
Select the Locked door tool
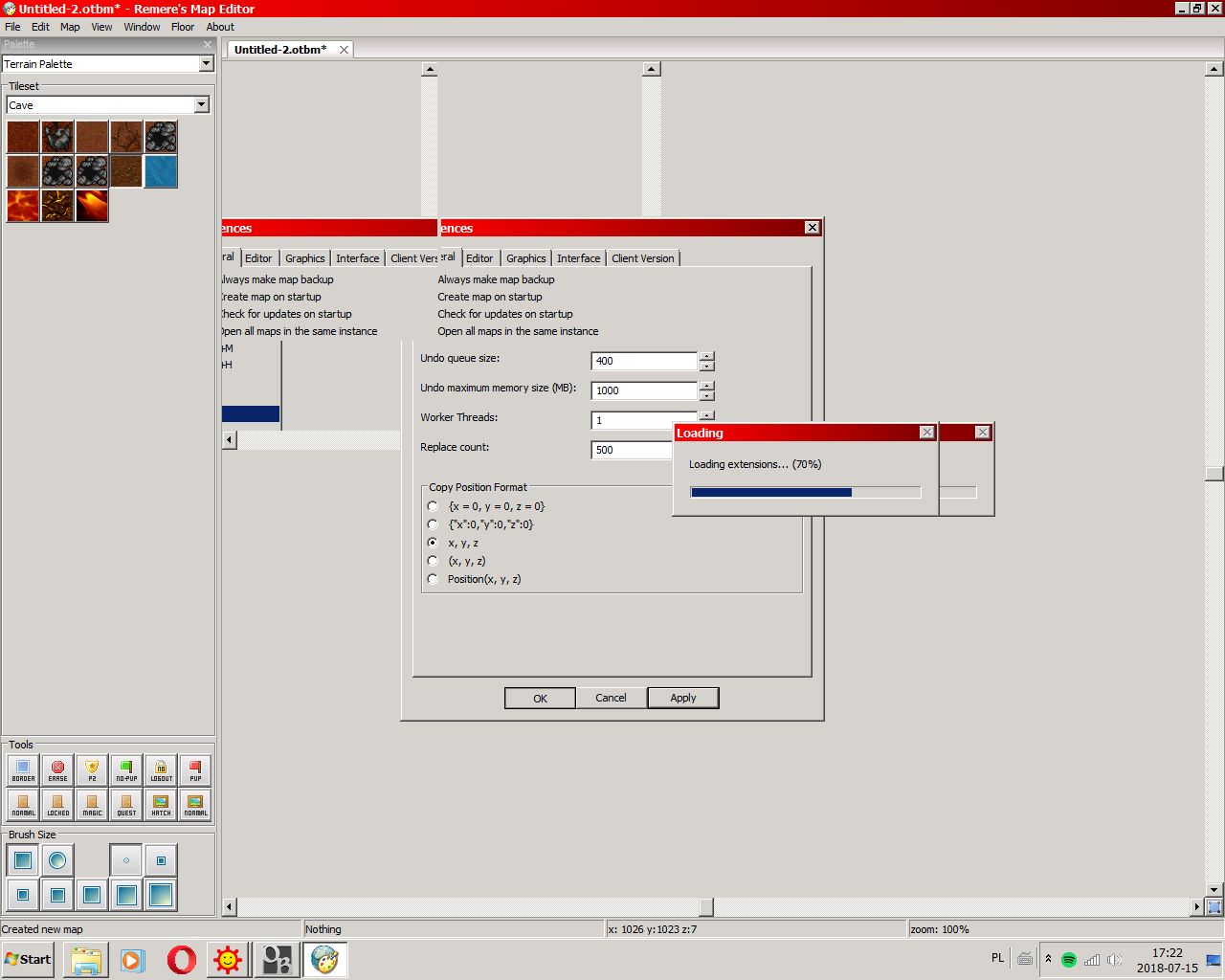click(57, 805)
